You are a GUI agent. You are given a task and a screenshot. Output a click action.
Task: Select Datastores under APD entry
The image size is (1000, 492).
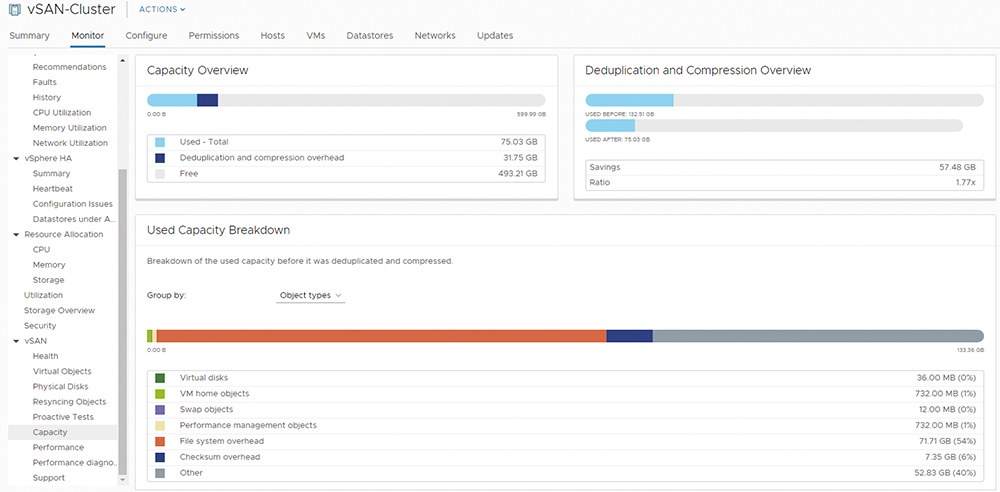[74, 219]
